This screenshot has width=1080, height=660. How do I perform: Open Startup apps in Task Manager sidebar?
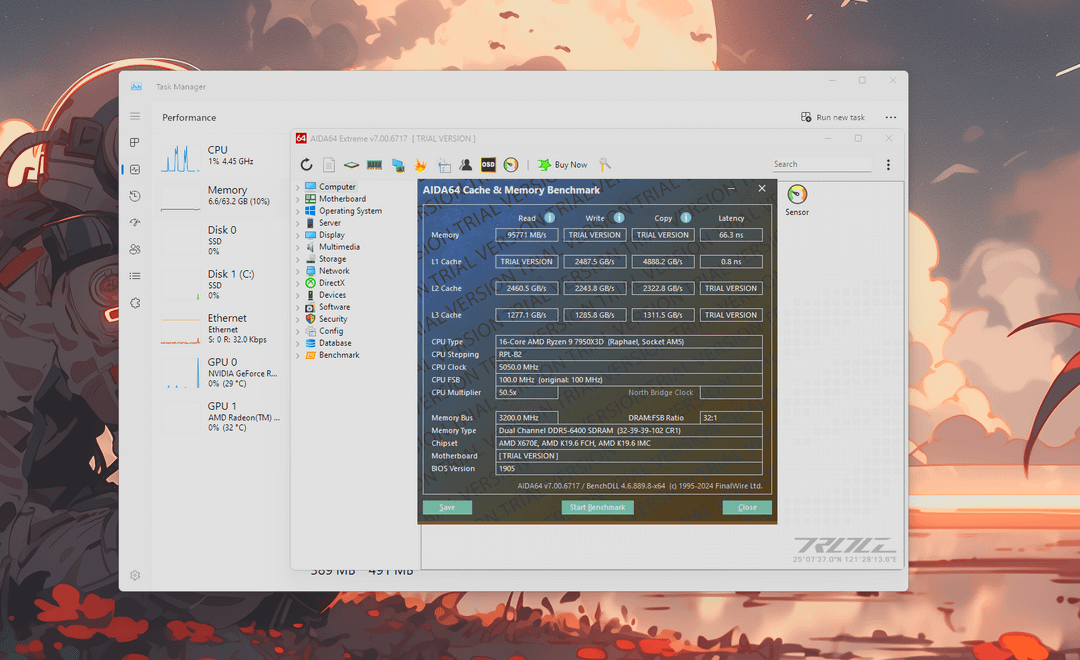[x=135, y=223]
